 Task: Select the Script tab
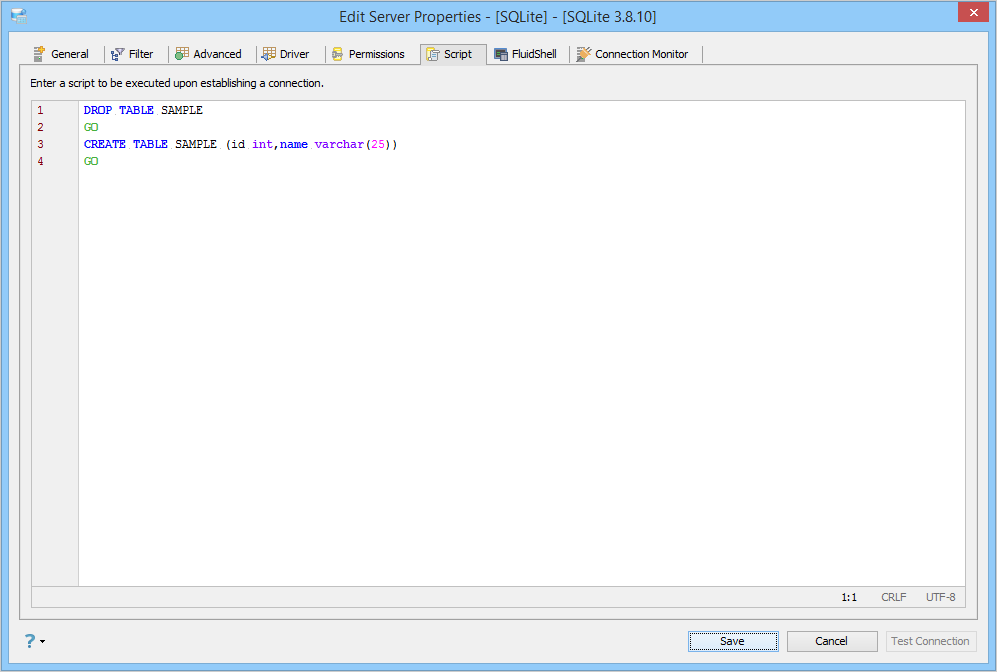tap(453, 54)
